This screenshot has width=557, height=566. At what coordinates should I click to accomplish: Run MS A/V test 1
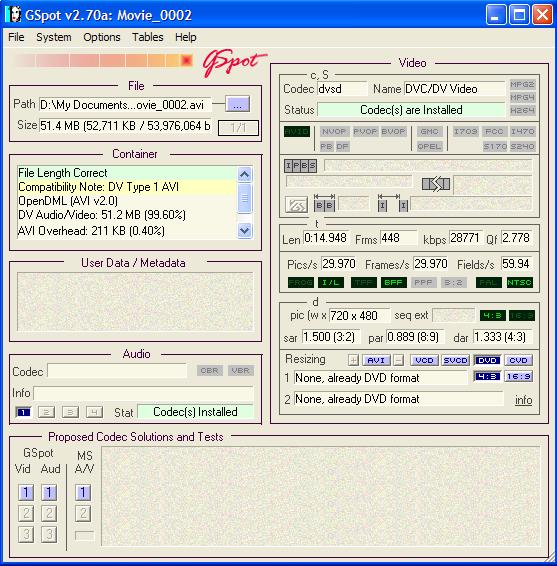point(83,492)
